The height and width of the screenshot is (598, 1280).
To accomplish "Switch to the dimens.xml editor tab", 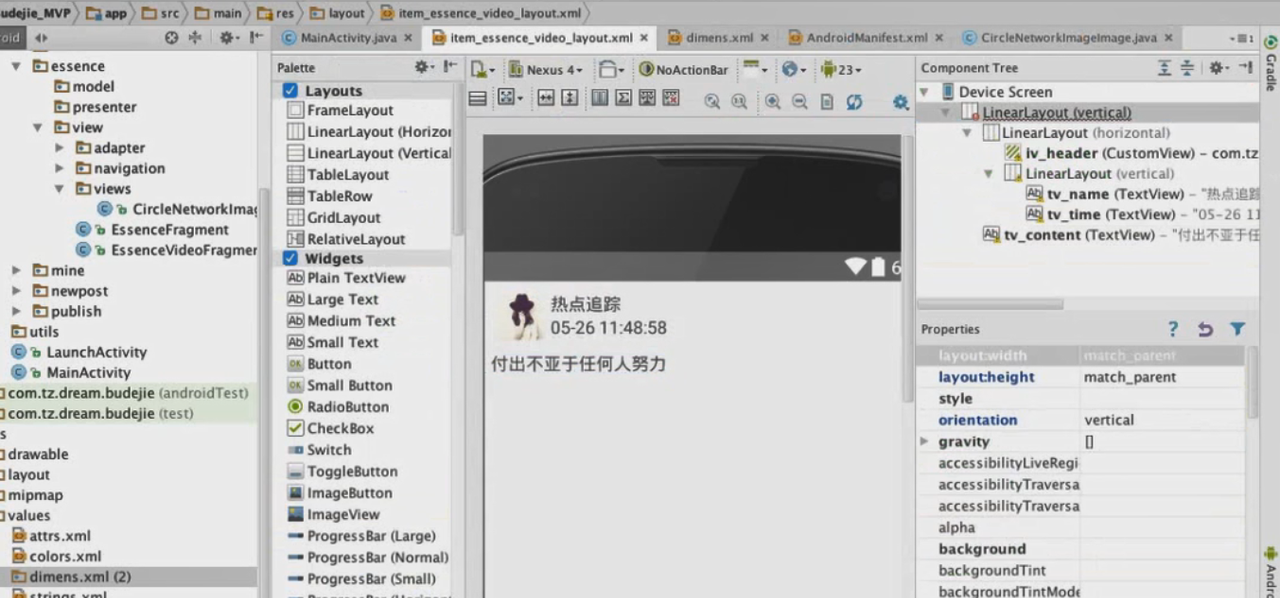I will tap(718, 37).
